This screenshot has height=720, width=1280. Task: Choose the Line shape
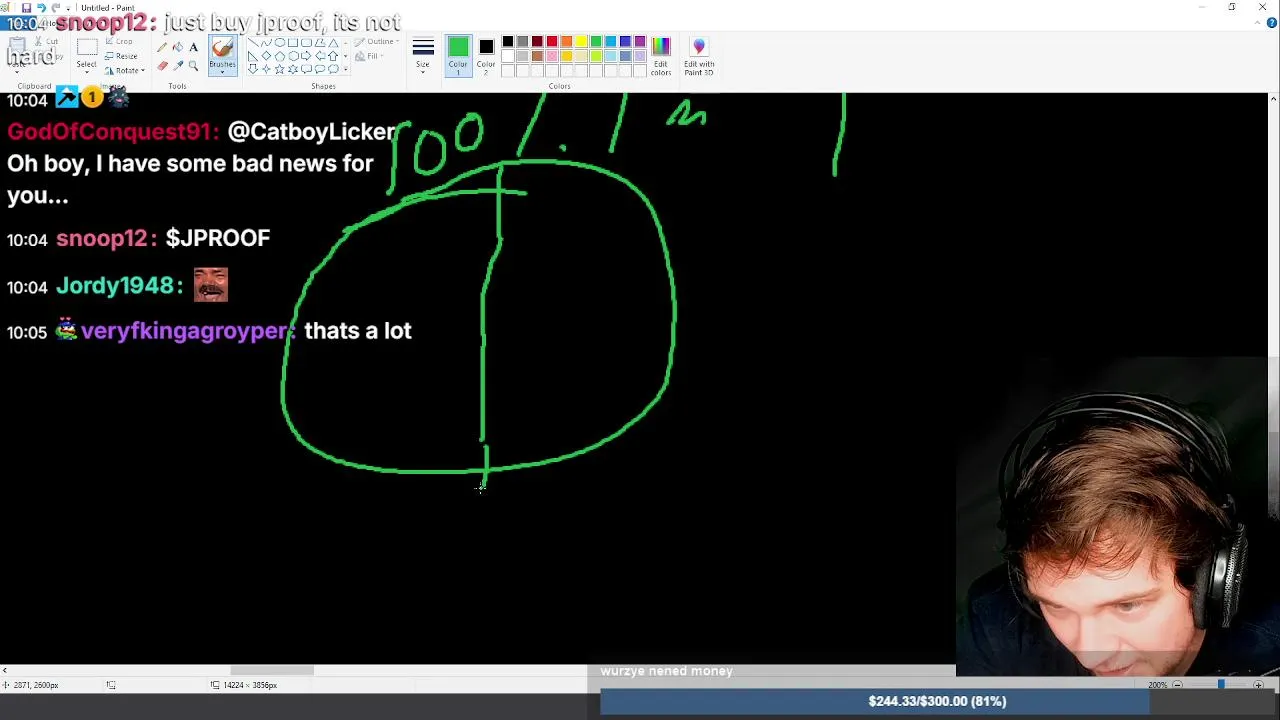[253, 42]
